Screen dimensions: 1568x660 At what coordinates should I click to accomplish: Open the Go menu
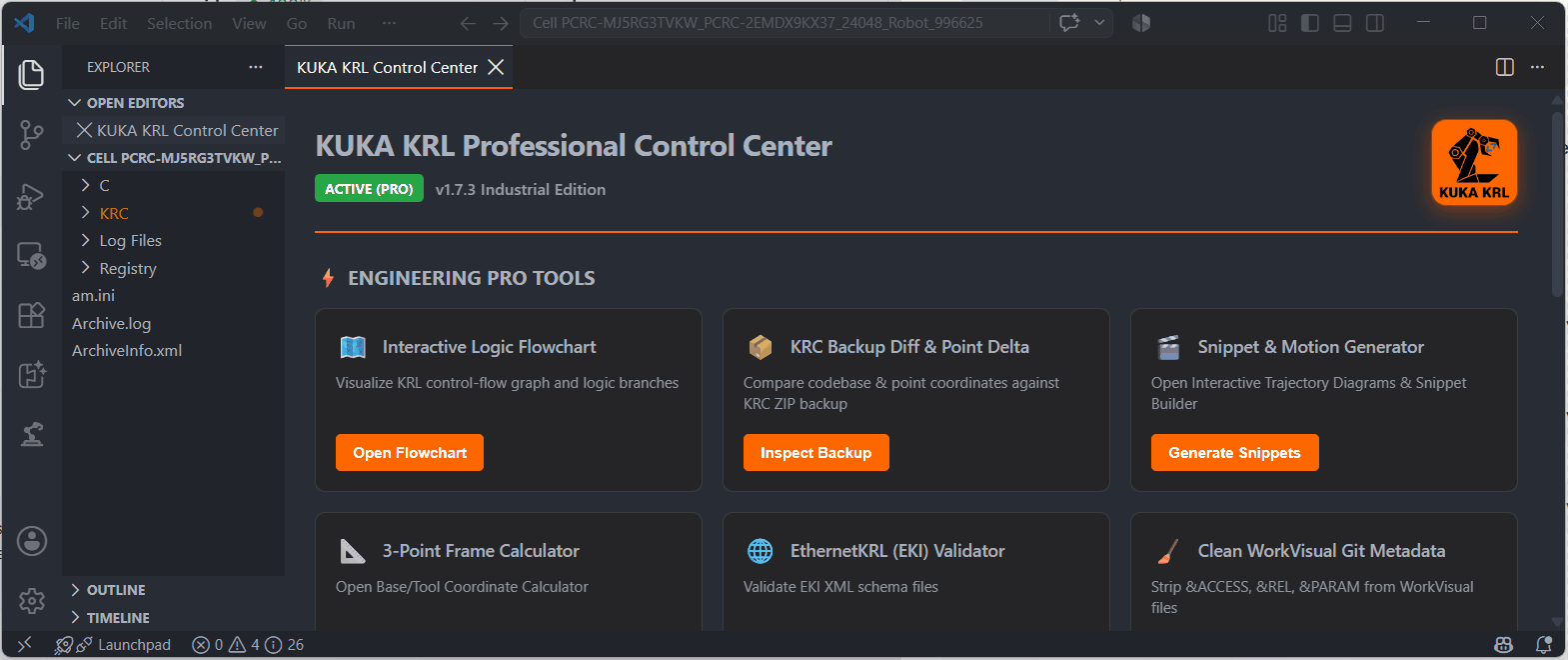click(x=297, y=23)
